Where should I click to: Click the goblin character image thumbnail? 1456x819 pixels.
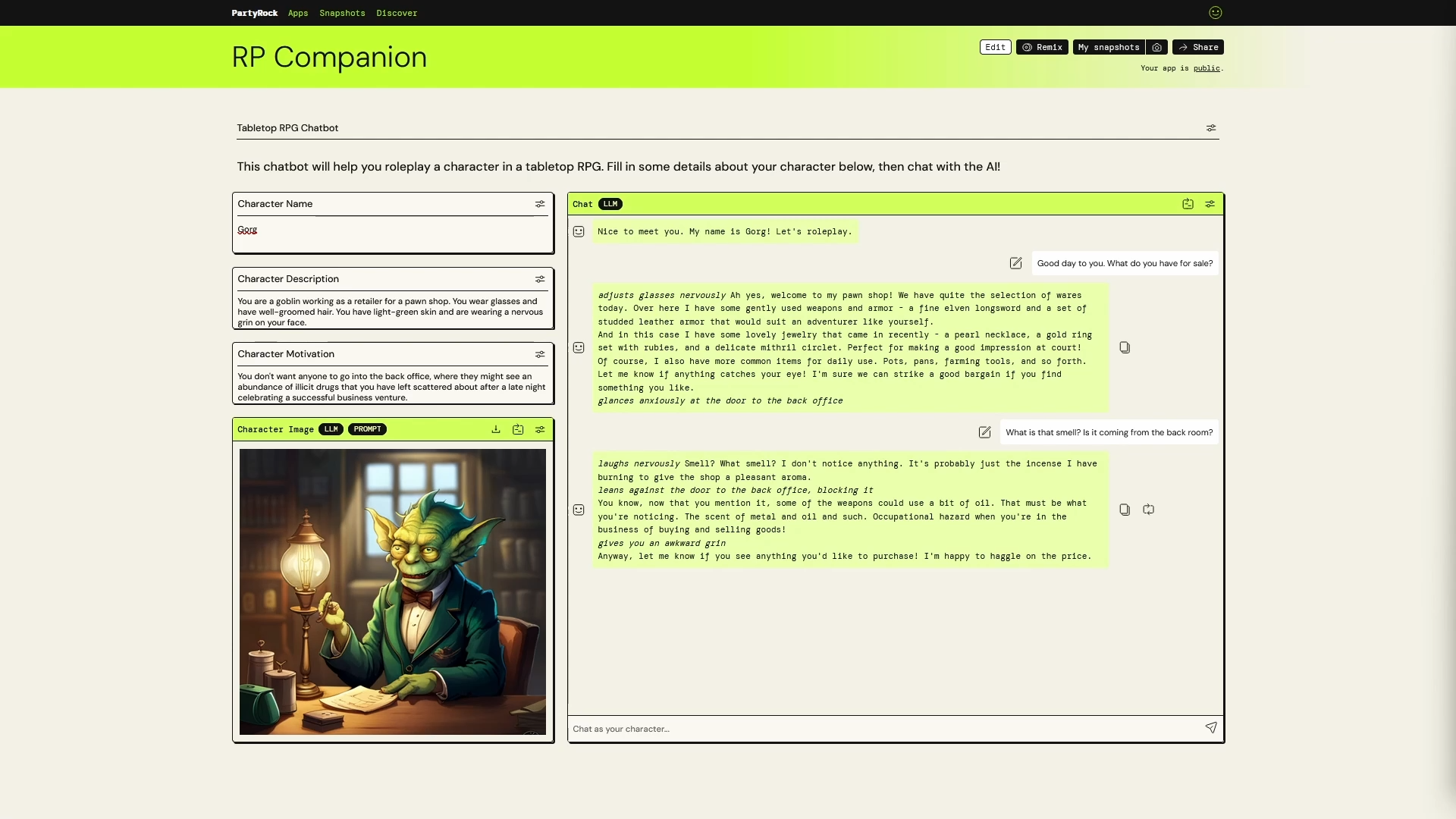[x=393, y=591]
